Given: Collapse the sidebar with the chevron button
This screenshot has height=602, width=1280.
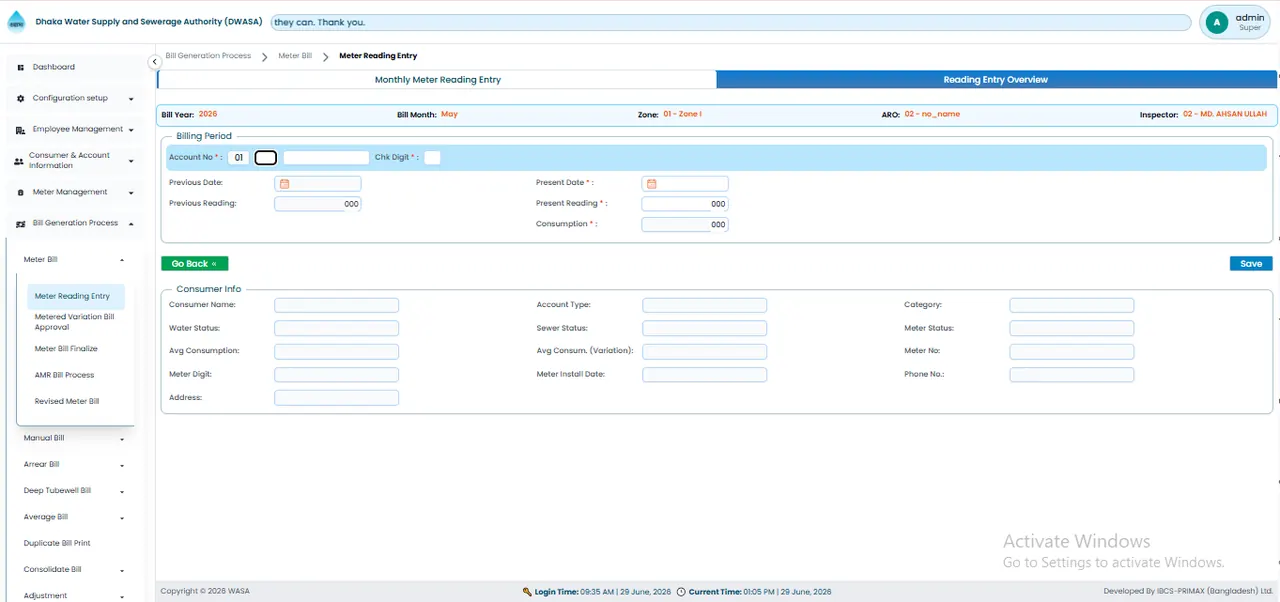Looking at the screenshot, I should click(155, 62).
